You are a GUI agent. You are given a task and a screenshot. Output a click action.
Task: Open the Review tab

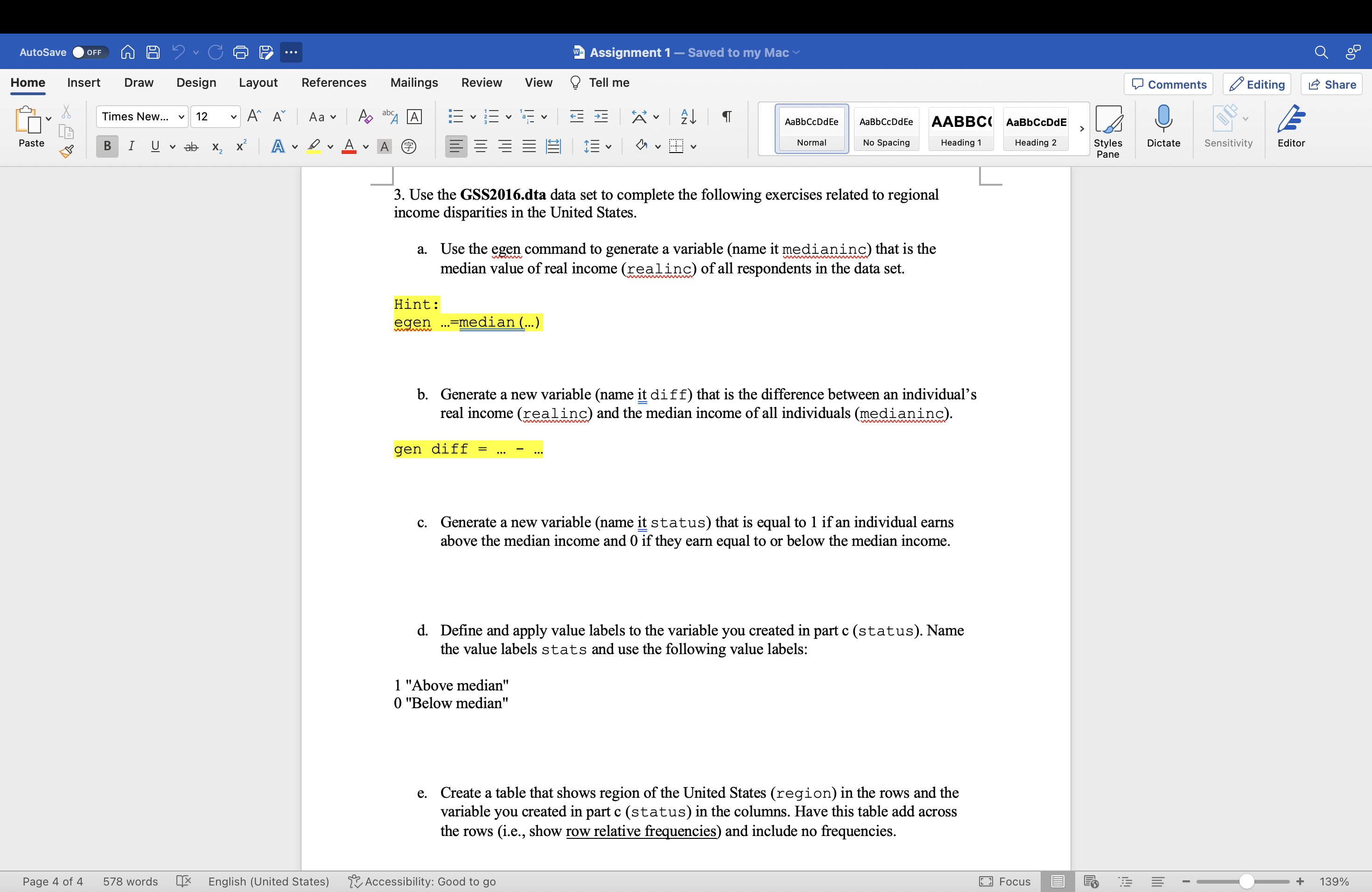(481, 83)
